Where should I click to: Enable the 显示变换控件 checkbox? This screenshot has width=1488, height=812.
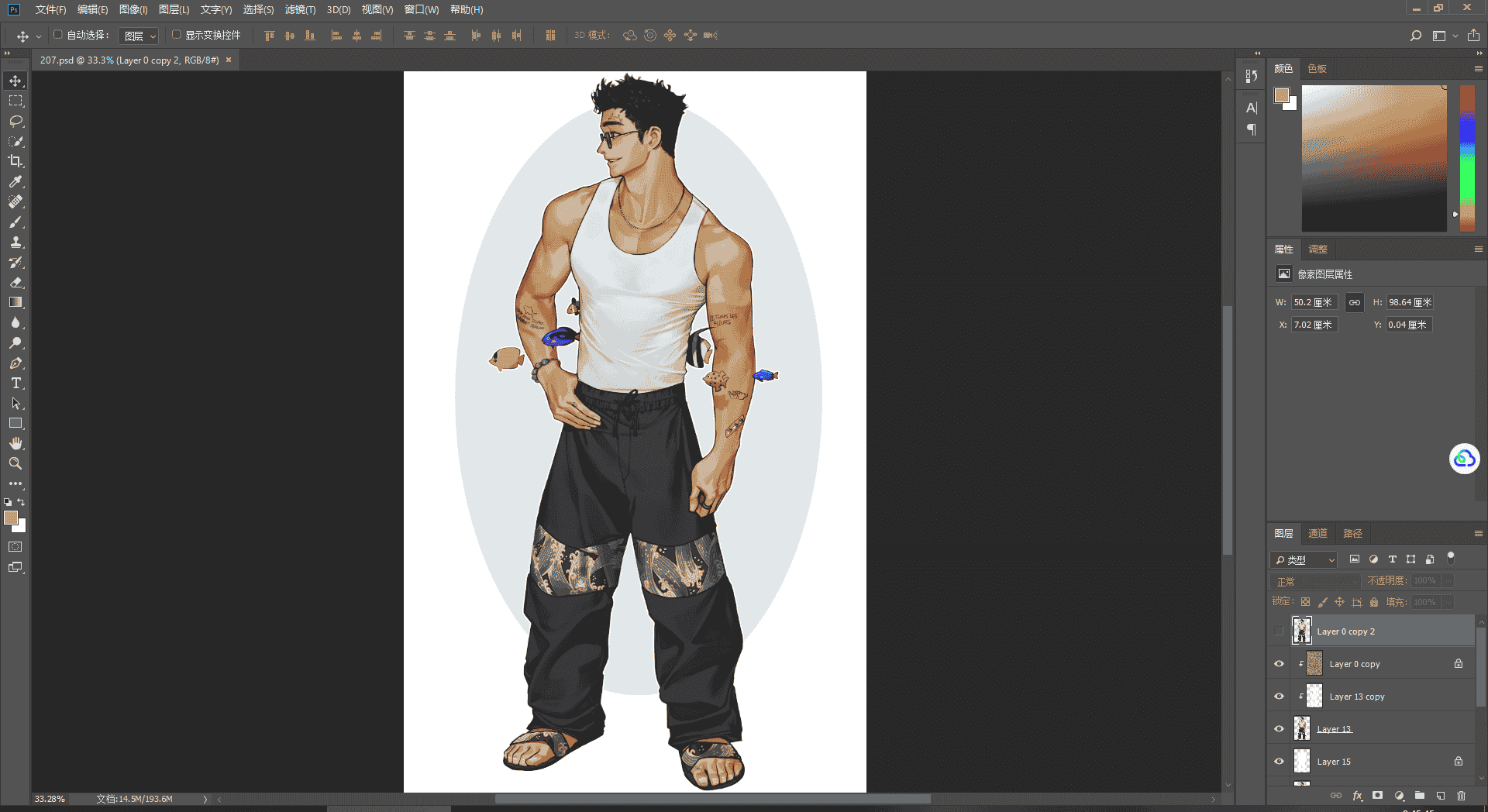177,35
